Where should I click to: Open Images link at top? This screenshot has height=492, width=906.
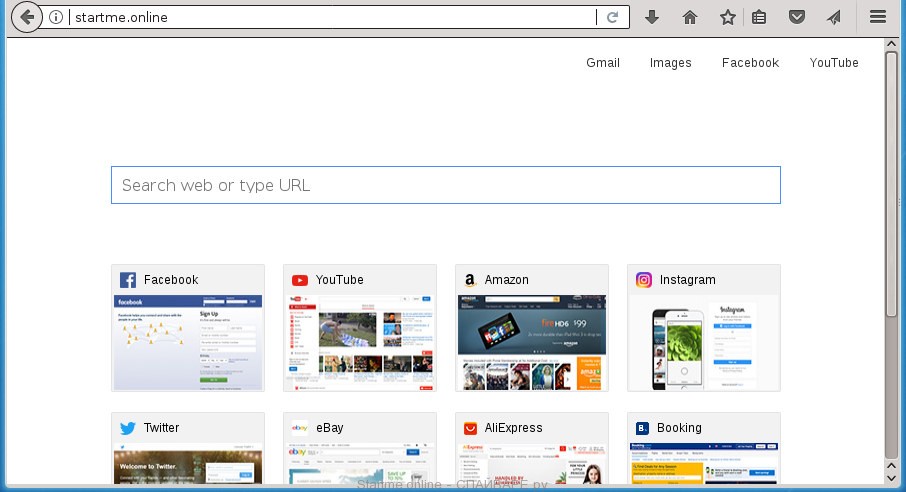click(x=670, y=62)
